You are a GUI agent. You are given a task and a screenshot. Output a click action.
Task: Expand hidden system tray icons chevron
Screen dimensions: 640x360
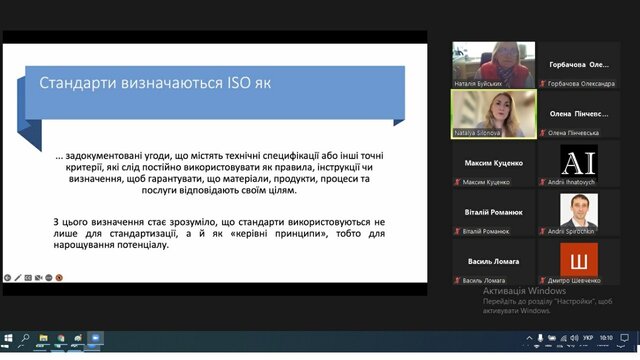[x=529, y=338]
